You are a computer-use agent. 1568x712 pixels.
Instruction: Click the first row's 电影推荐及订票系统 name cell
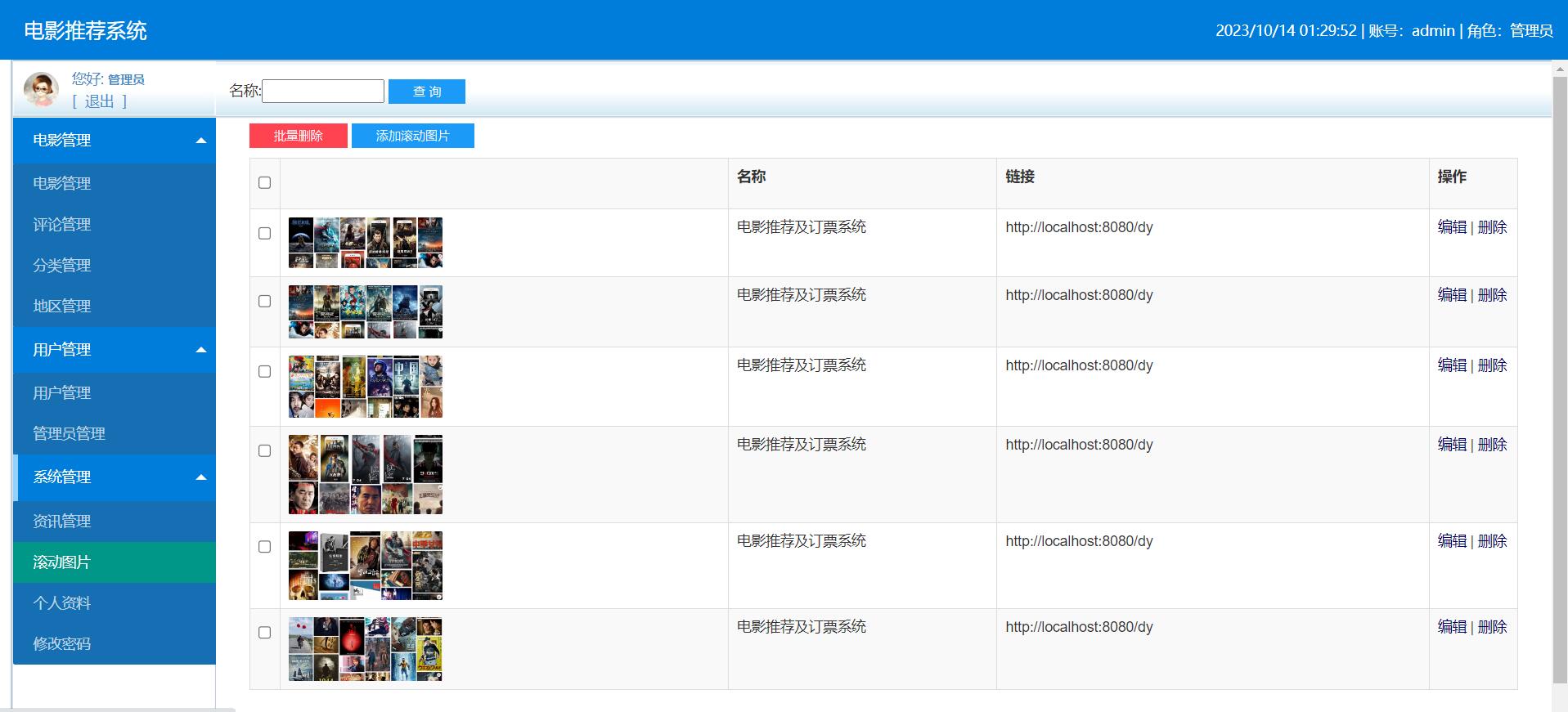click(802, 227)
